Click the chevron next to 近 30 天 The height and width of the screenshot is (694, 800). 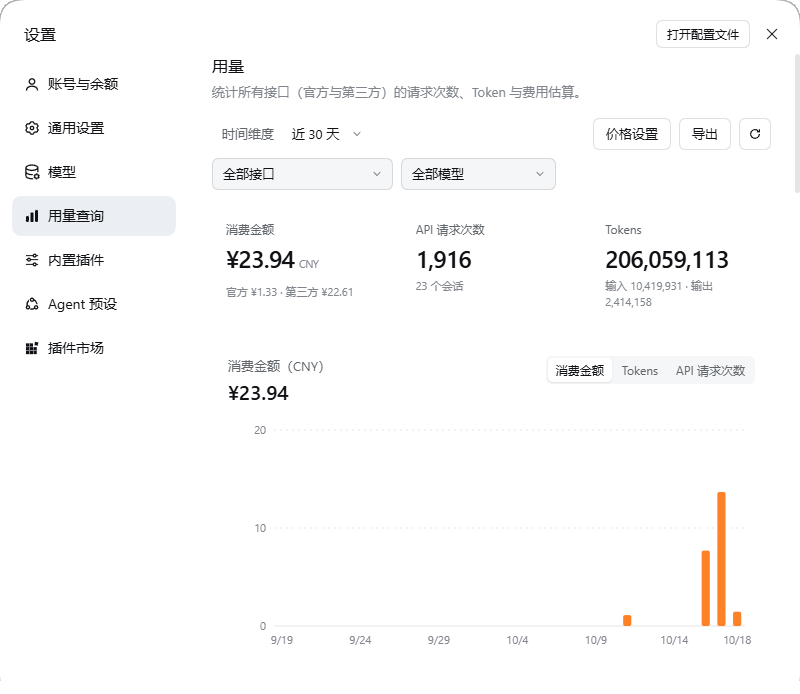357,134
